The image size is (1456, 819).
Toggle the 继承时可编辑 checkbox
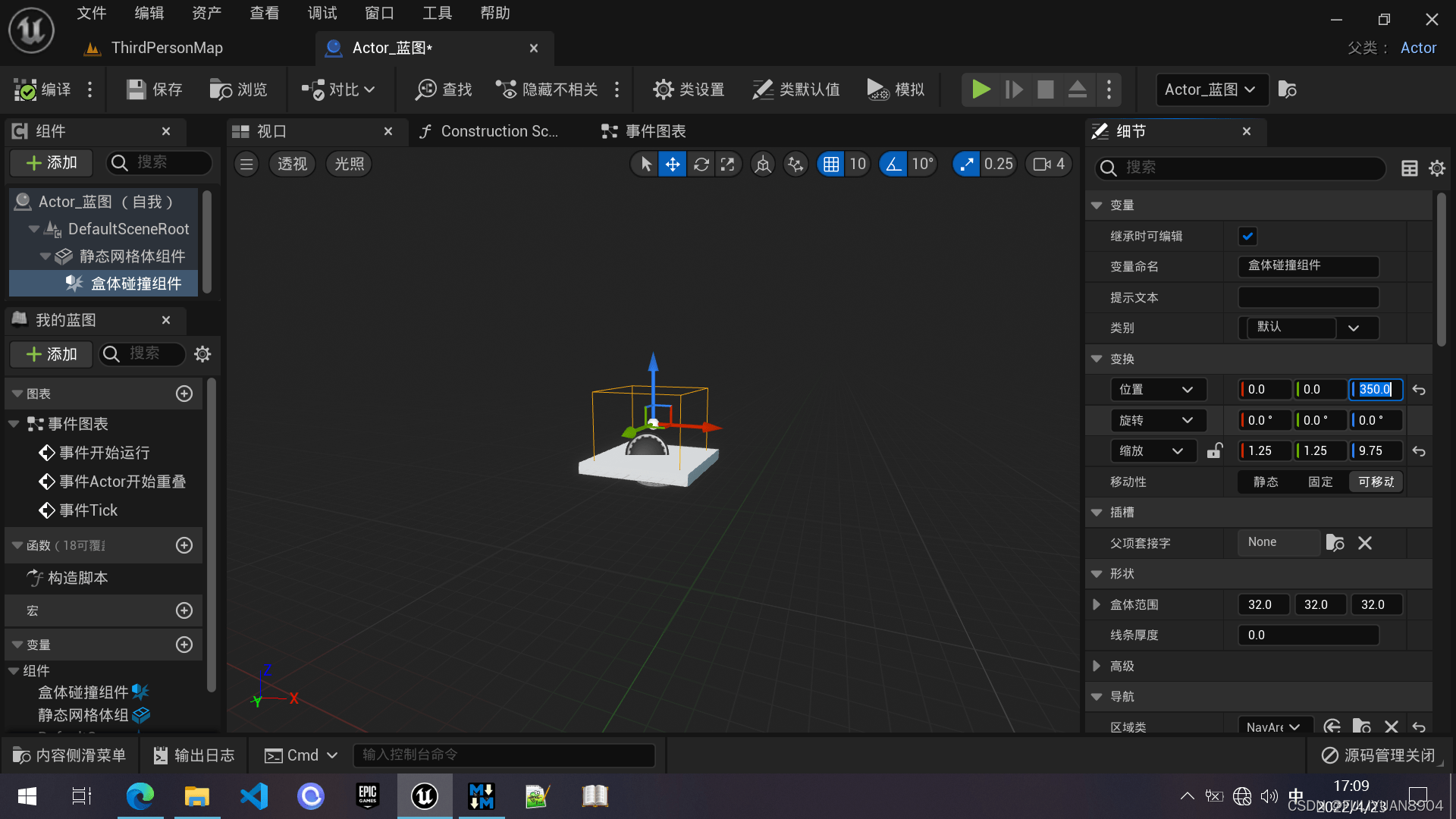(1247, 236)
